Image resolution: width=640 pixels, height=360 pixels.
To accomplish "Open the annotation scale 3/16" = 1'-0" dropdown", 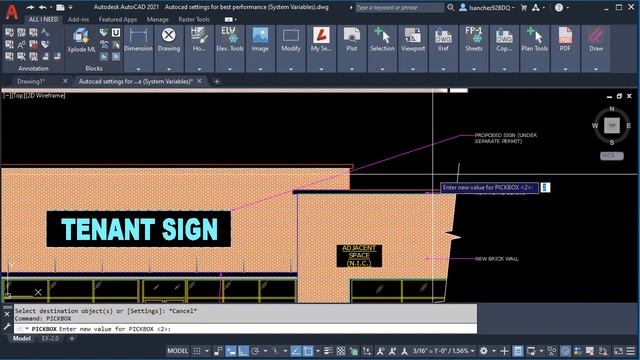I will click(444, 351).
